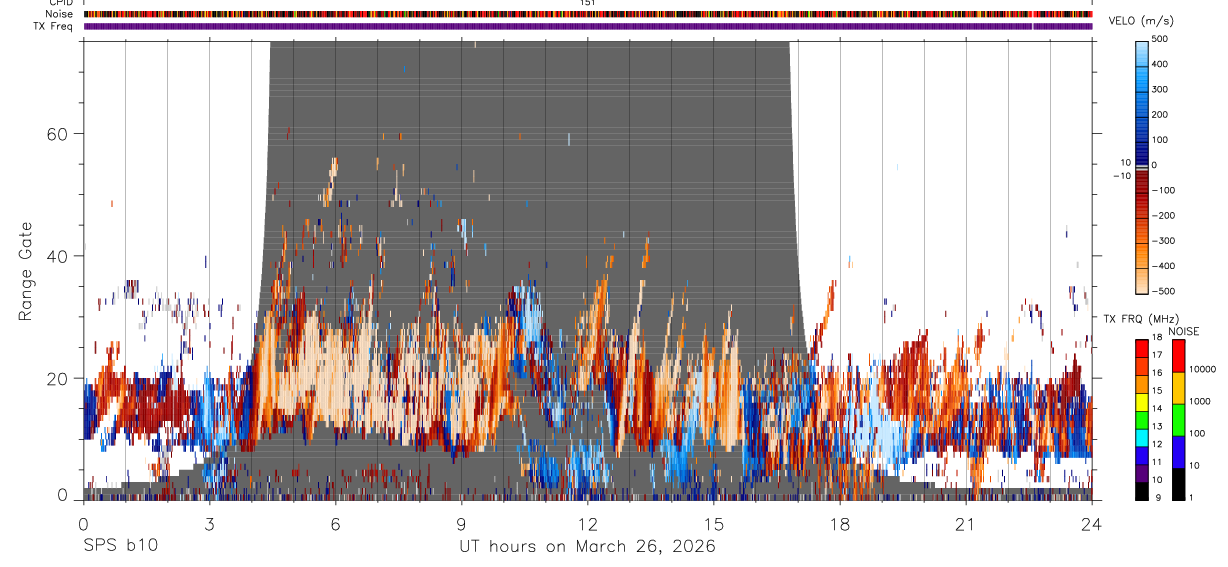Click the cyan segment of TX FRQ colorbar
Image resolution: width=1228 pixels, height=567 pixels.
pyautogui.click(x=1142, y=438)
